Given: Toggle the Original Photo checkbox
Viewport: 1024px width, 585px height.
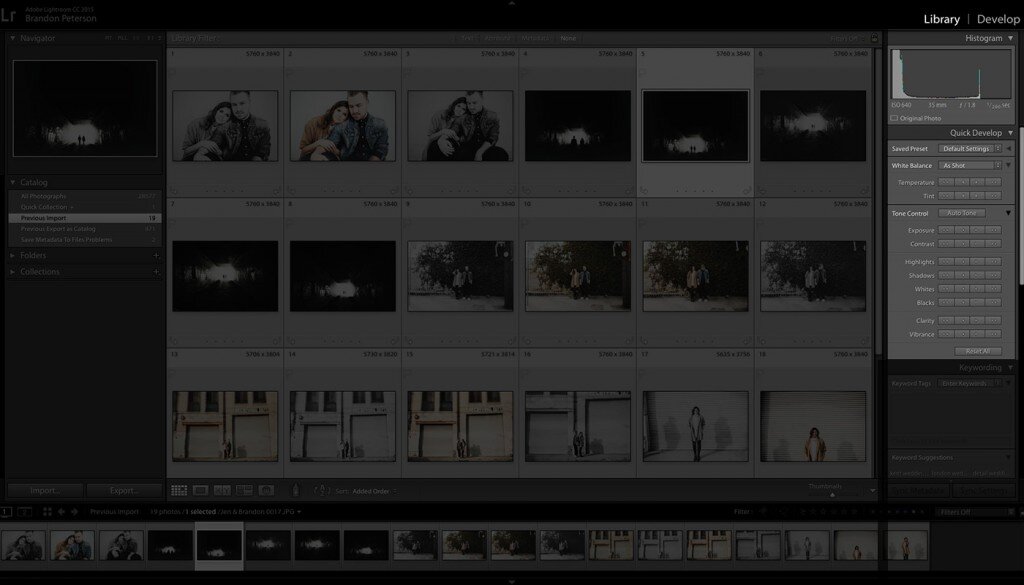Looking at the screenshot, I should 894,118.
